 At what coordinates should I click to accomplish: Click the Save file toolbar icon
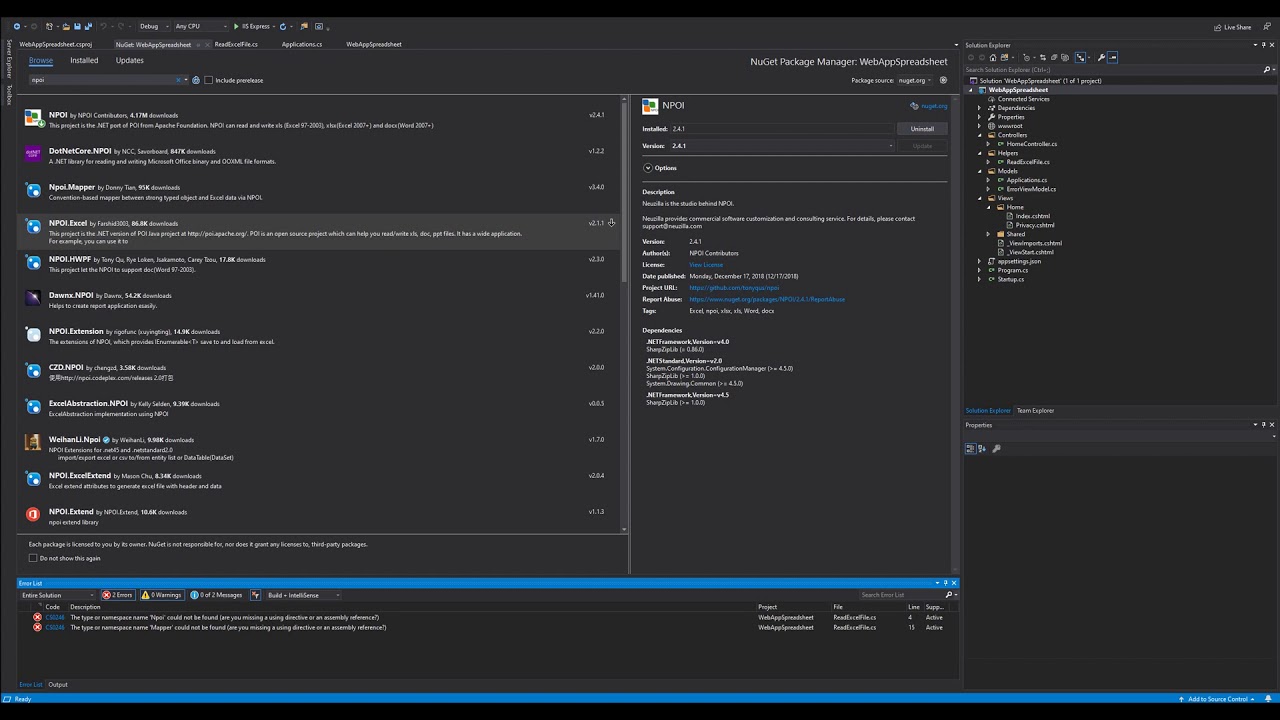(77, 26)
